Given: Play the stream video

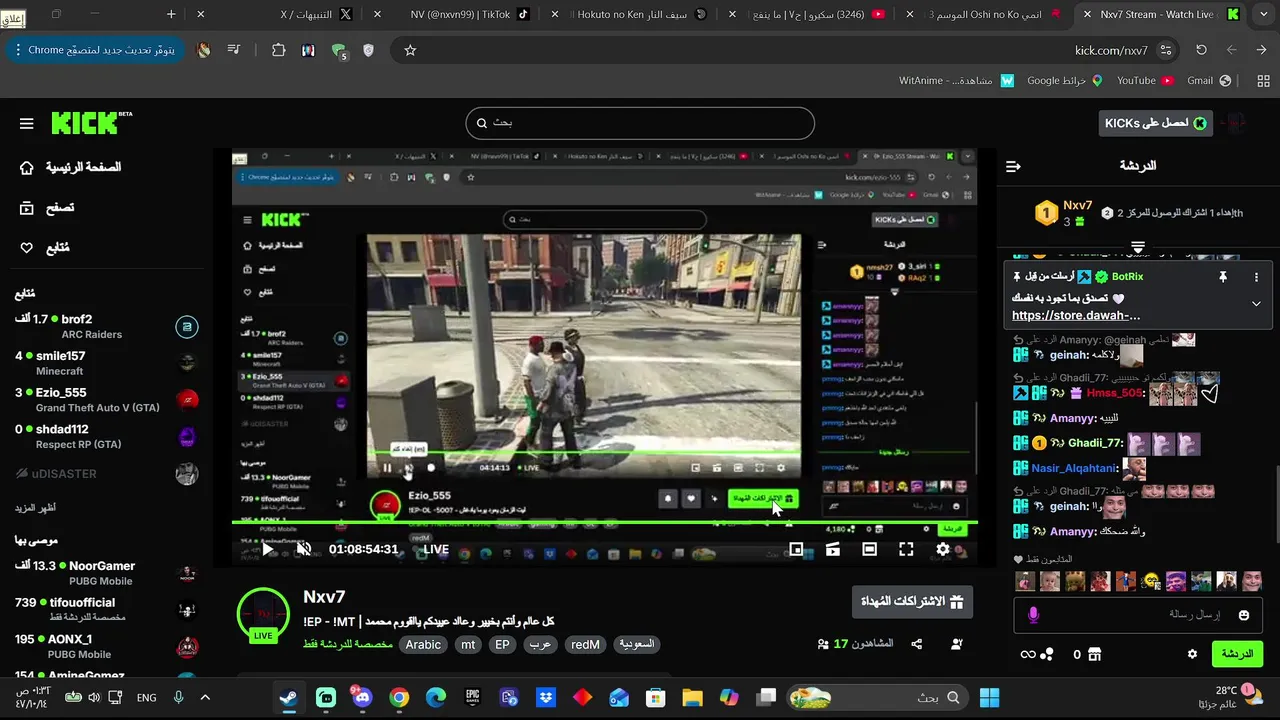Looking at the screenshot, I should coord(267,549).
